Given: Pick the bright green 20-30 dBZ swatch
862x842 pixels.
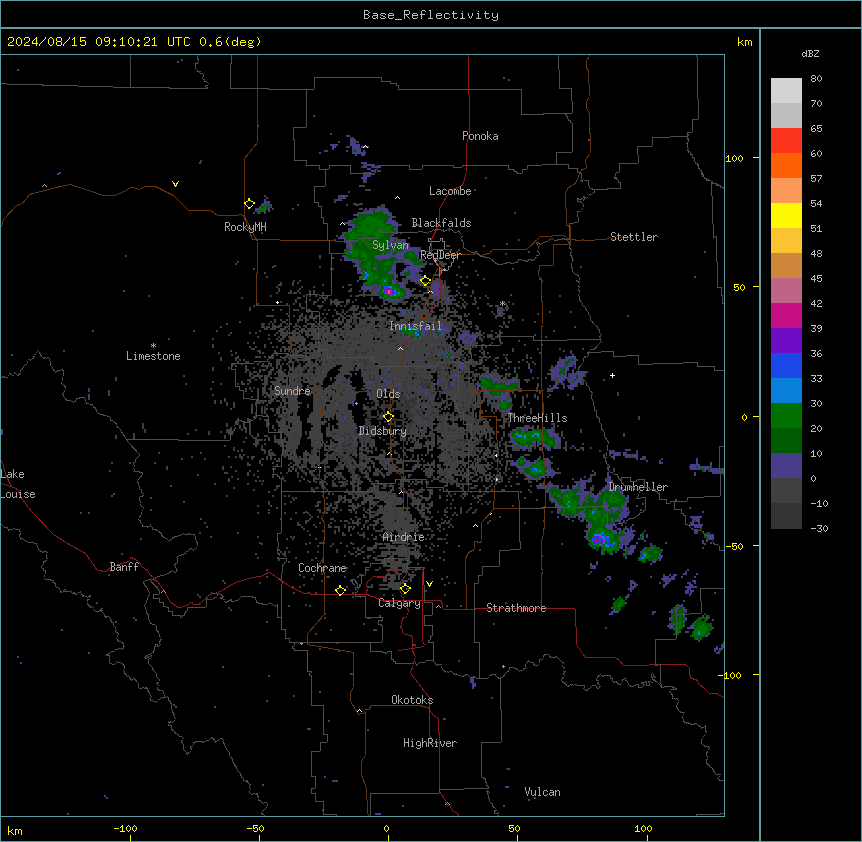Looking at the screenshot, I should pos(786,416).
